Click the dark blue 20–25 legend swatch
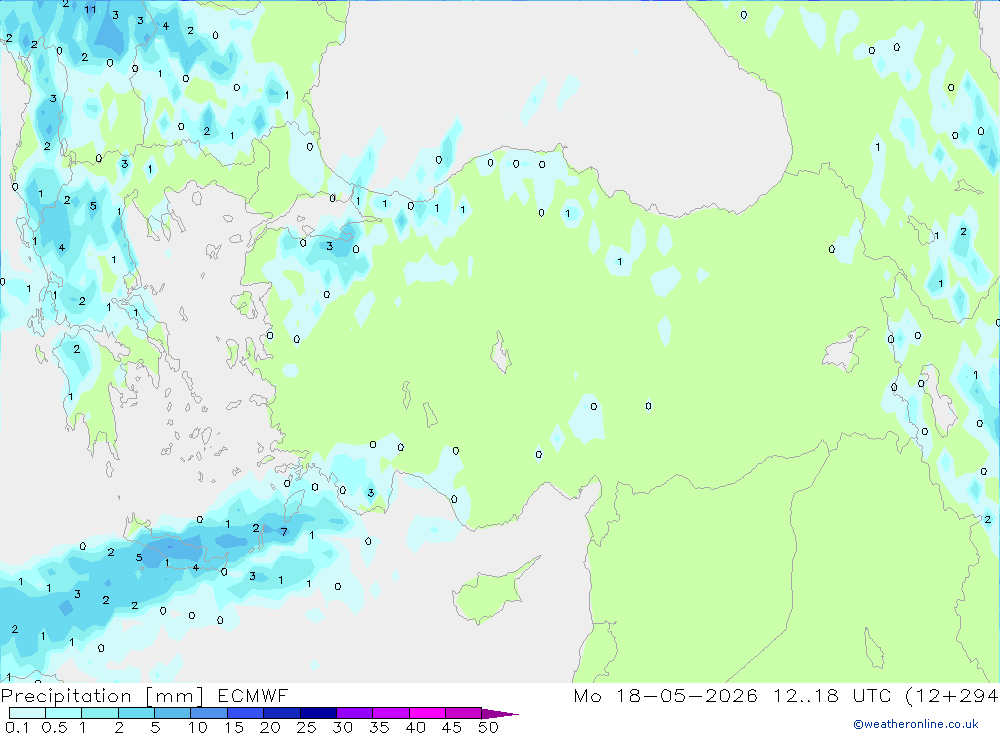This screenshot has height=733, width=1000. click(x=282, y=713)
